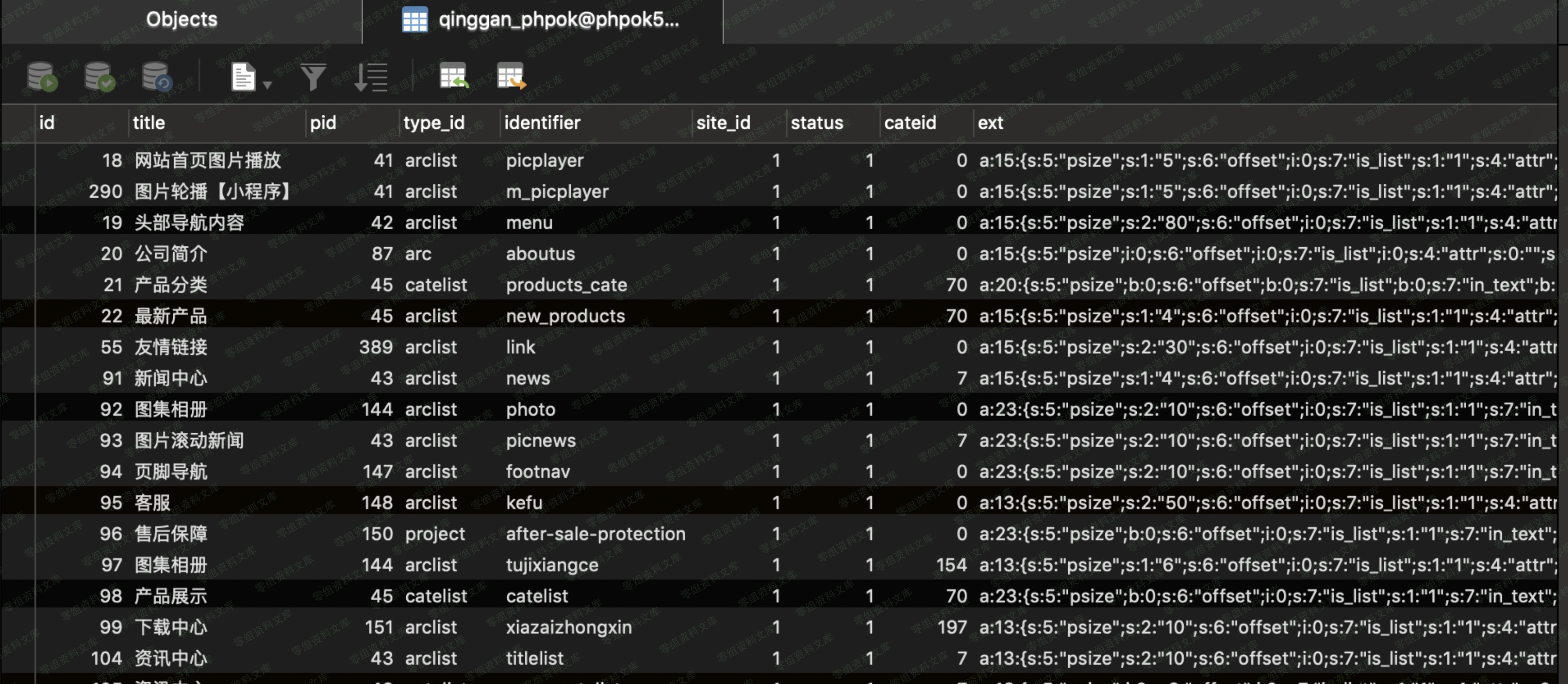This screenshot has height=684, width=1568.
Task: Click the title cell 新闻中心
Action: 170,378
